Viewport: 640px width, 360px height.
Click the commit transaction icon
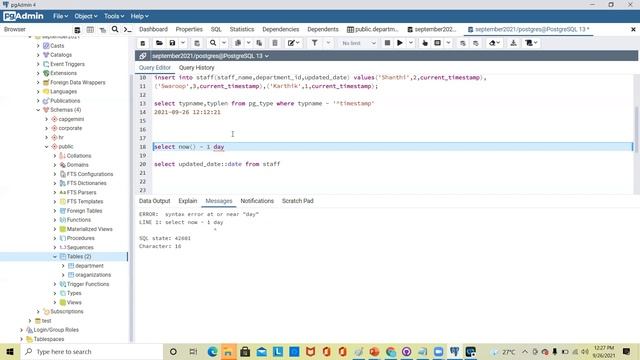click(x=463, y=43)
